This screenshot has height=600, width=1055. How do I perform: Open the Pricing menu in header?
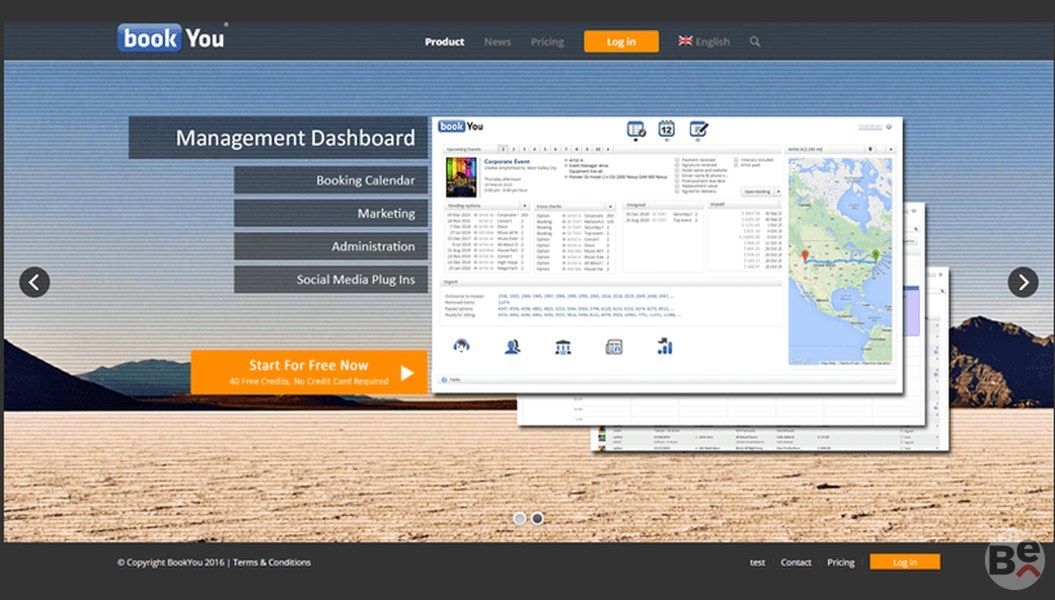pos(547,42)
